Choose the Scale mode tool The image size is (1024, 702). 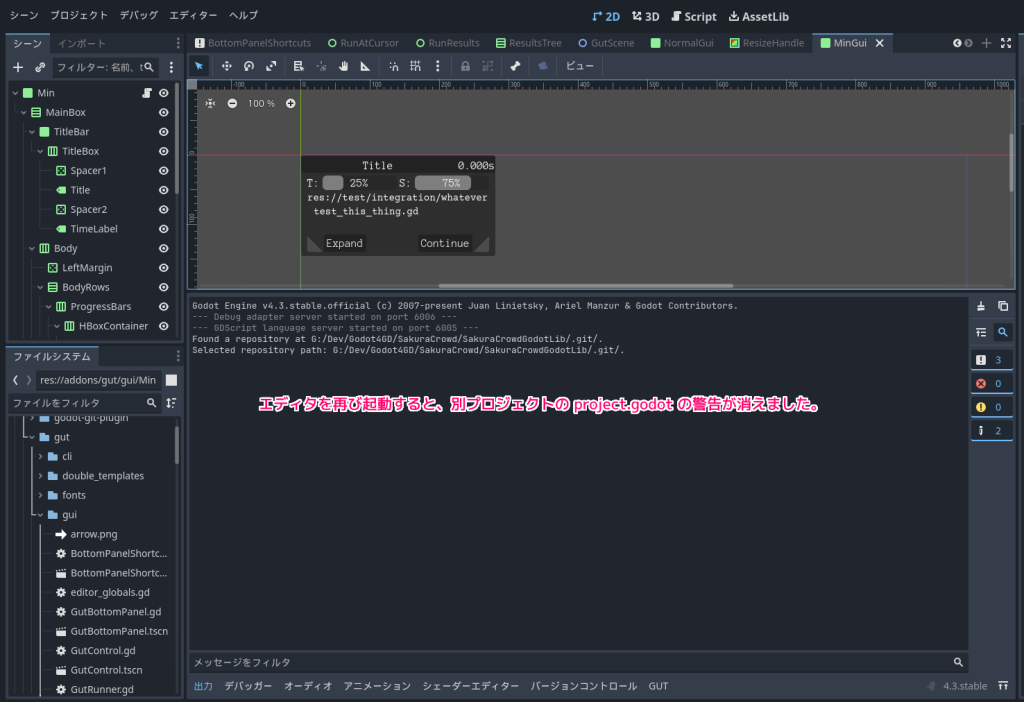pyautogui.click(x=271, y=66)
